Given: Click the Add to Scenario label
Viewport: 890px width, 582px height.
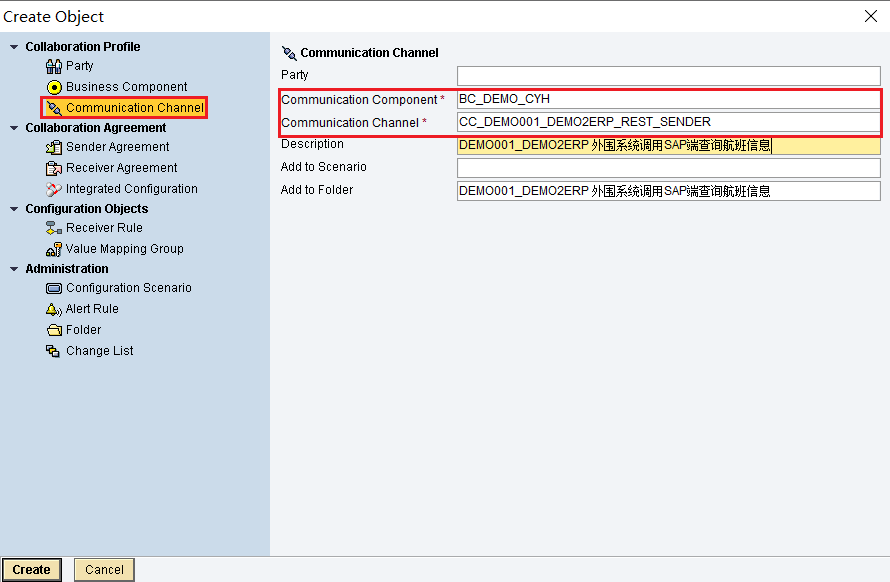Looking at the screenshot, I should [324, 167].
